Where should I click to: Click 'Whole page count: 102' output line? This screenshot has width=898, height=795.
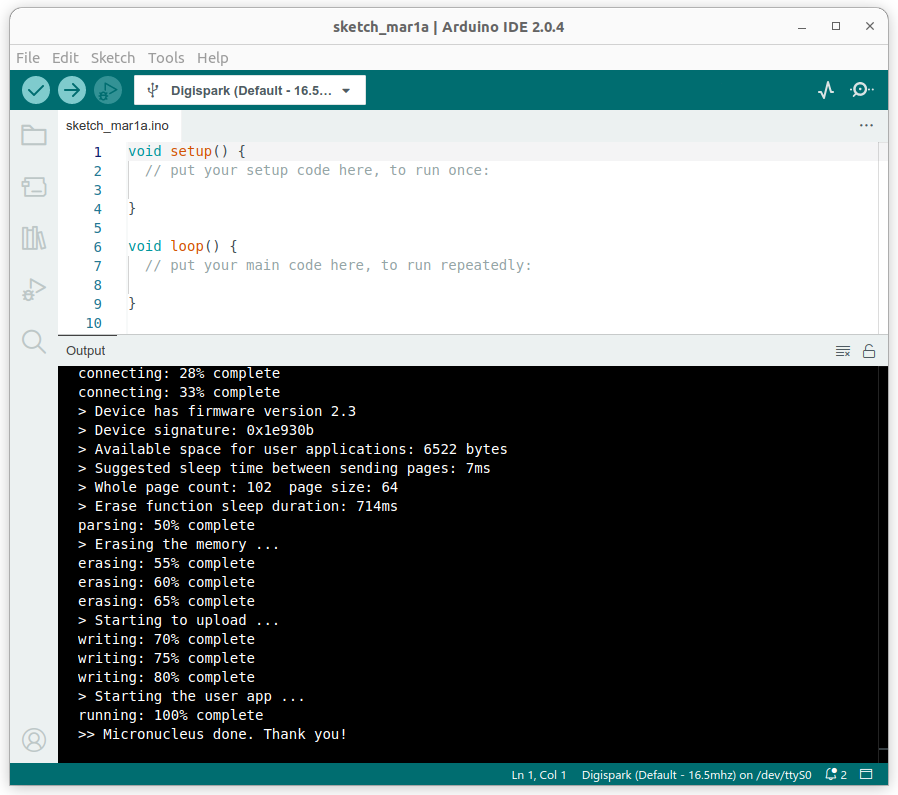(x=238, y=487)
